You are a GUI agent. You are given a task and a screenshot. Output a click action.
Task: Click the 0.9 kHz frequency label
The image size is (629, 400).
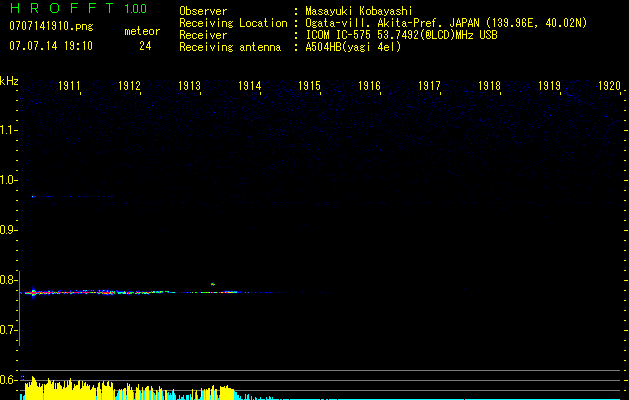(7, 230)
